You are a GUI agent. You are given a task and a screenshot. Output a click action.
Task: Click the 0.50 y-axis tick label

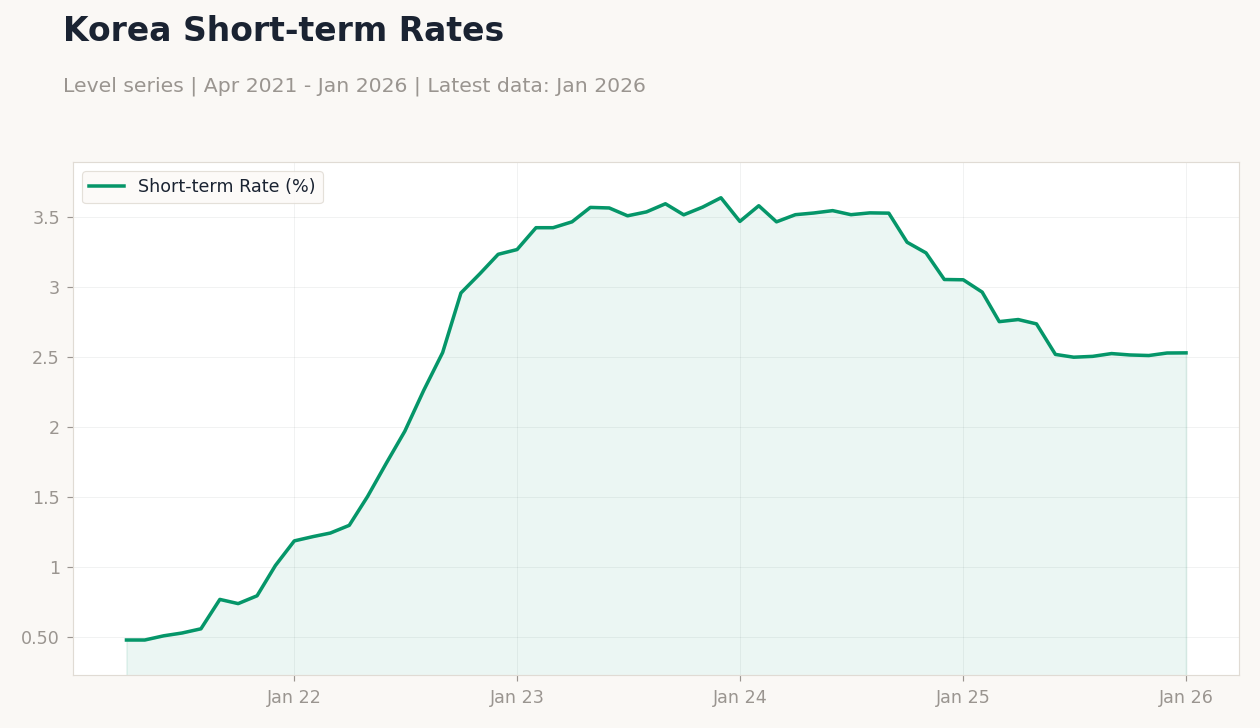tap(41, 638)
